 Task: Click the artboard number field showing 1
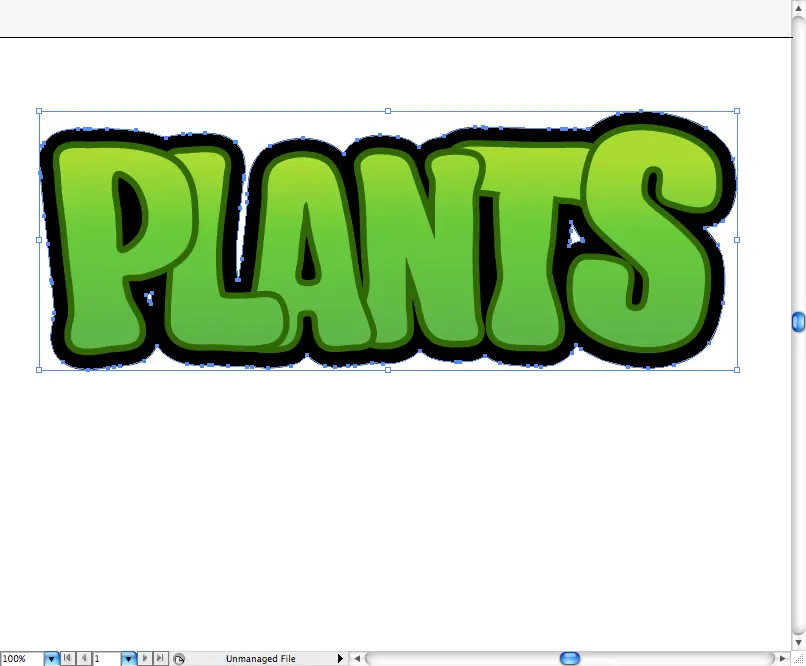107,658
